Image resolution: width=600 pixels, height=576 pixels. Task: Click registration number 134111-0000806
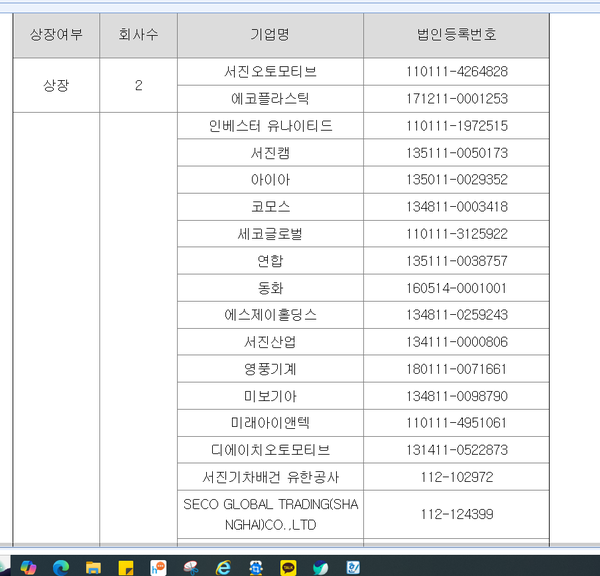pos(457,342)
